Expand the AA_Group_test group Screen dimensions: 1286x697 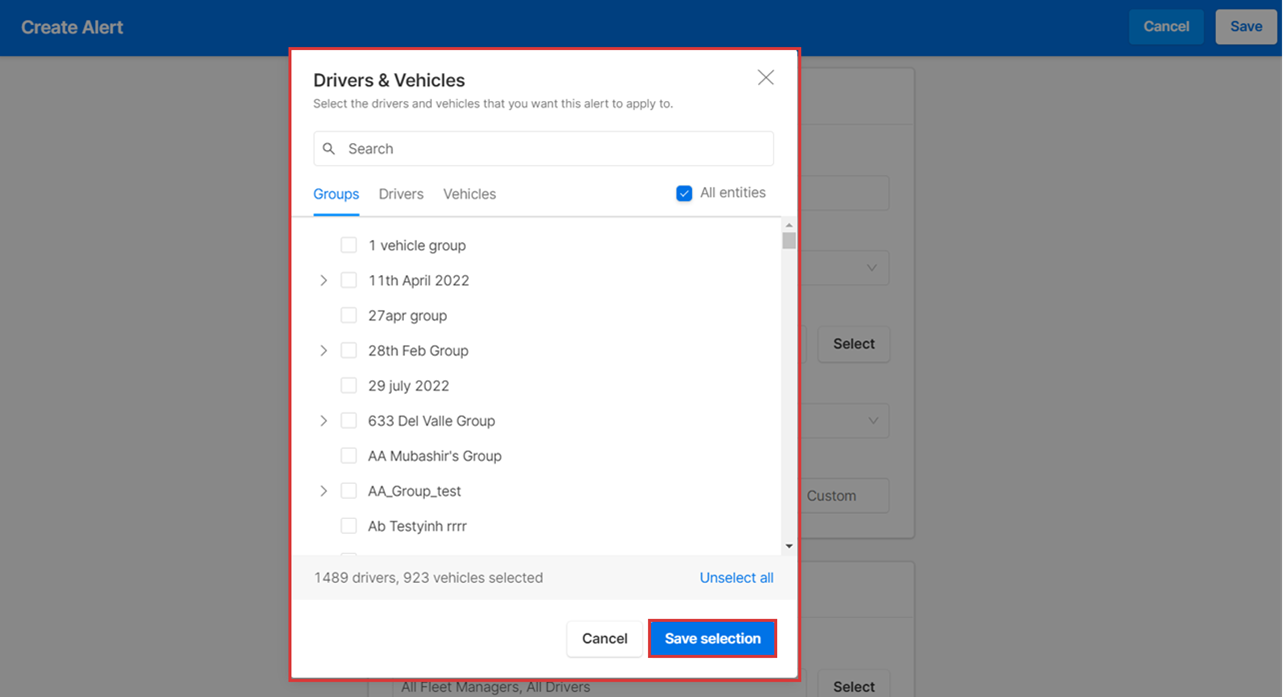[323, 491]
